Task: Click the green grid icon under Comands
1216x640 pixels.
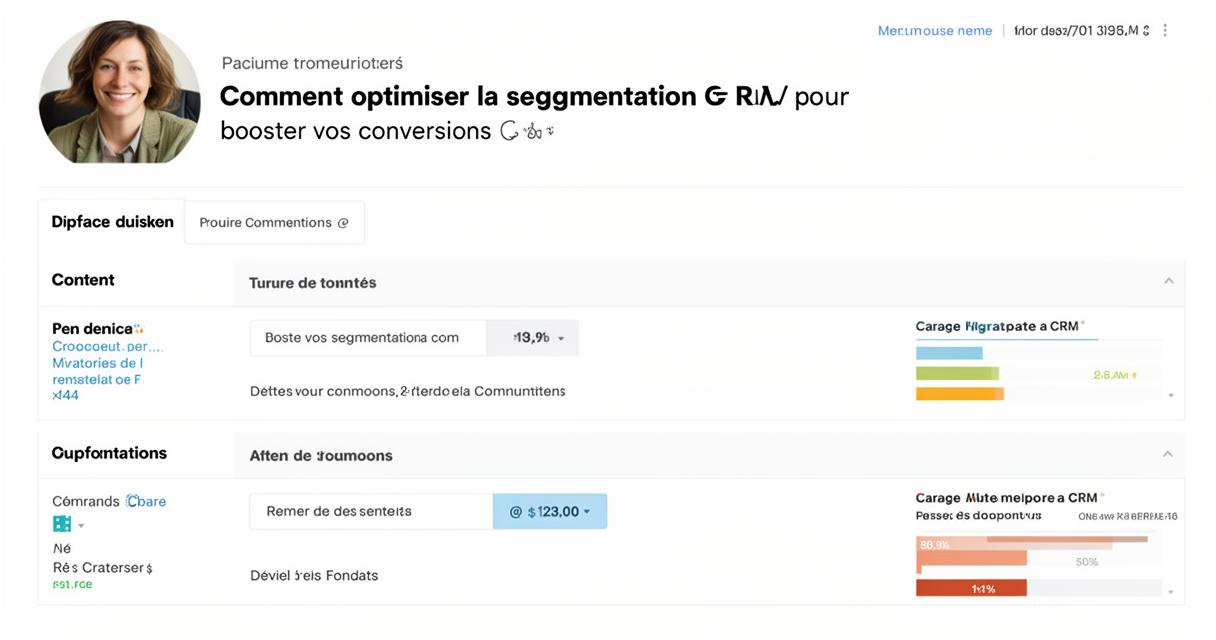Action: pos(62,524)
